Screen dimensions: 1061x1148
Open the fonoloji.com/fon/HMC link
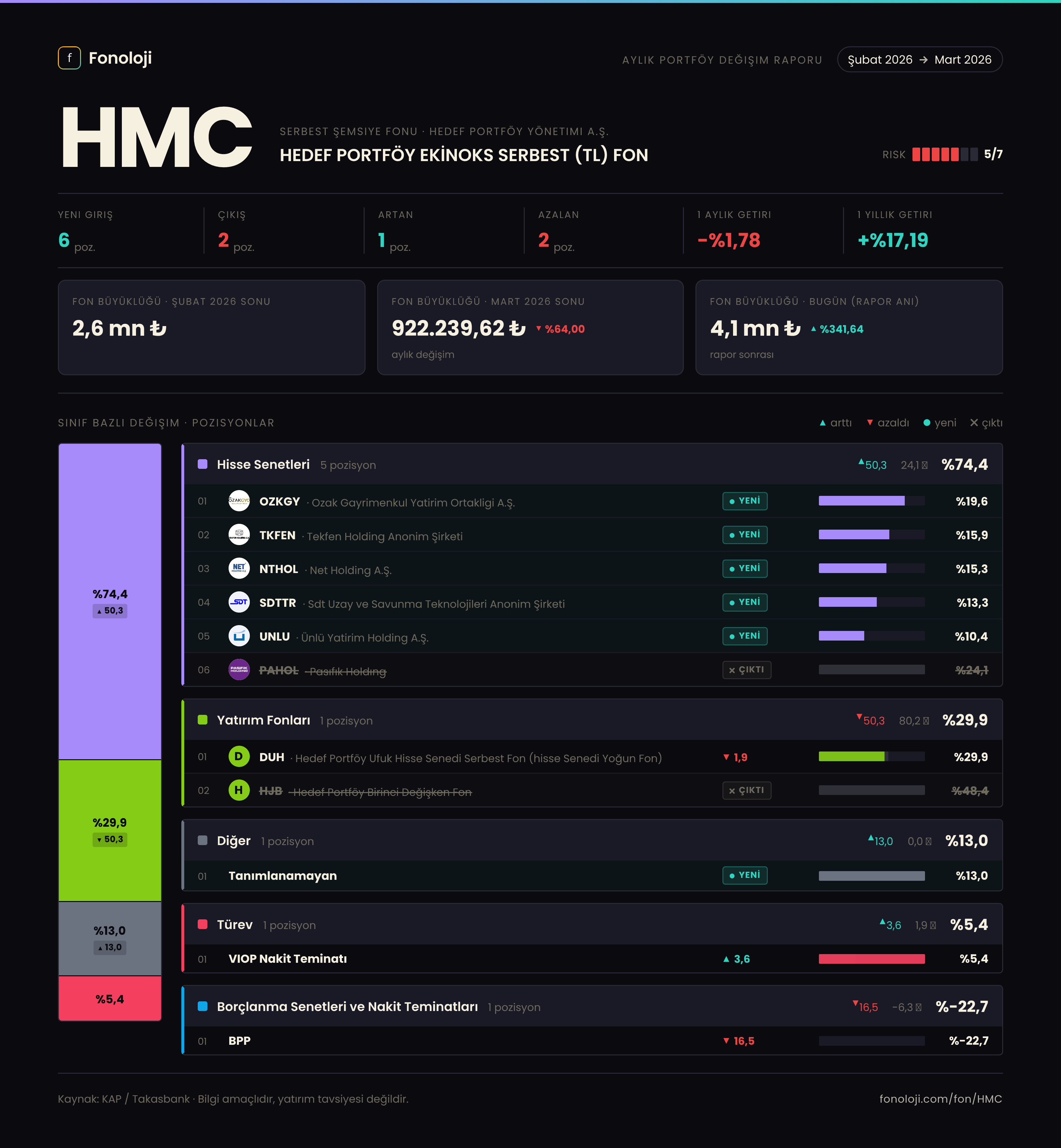click(x=940, y=1098)
